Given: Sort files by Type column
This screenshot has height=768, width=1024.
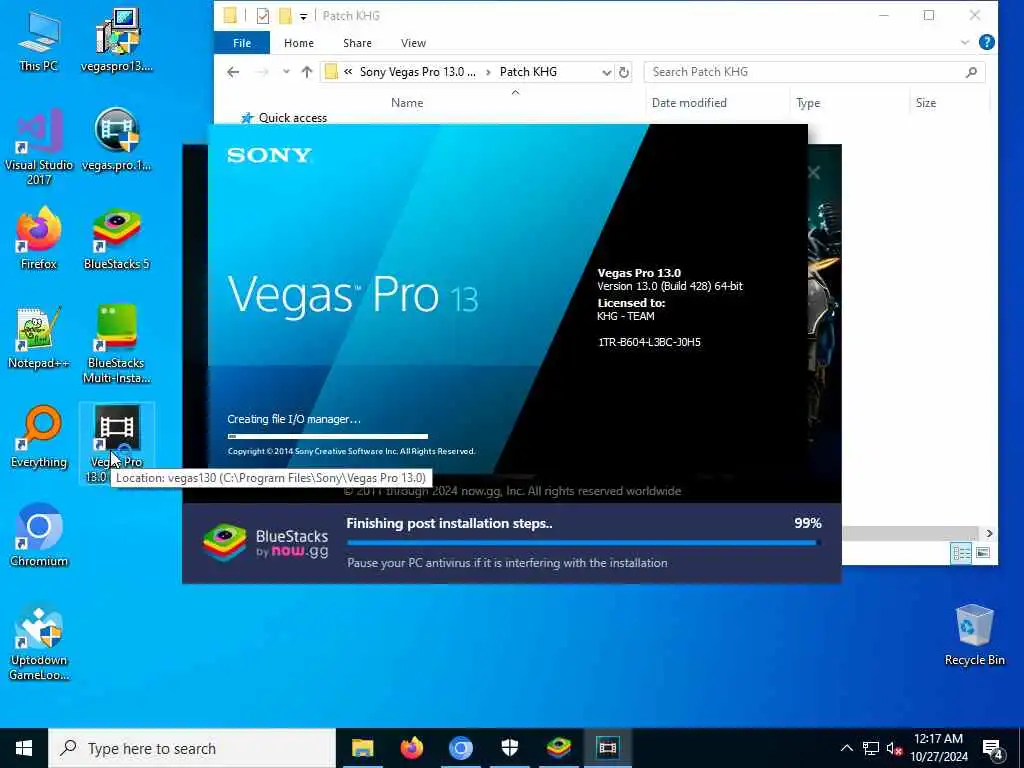Looking at the screenshot, I should pyautogui.click(x=808, y=103).
